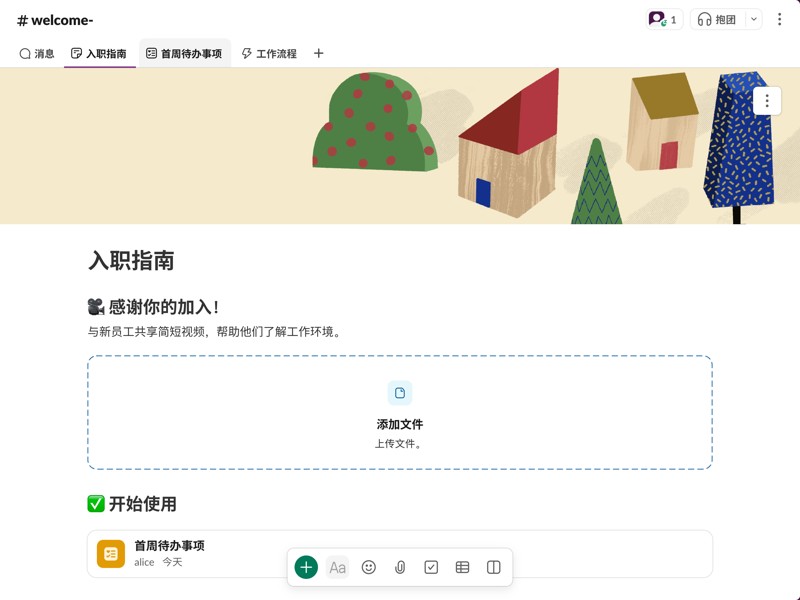This screenshot has height=600, width=800.
Task: Open the green insert content menu
Action: coord(305,567)
